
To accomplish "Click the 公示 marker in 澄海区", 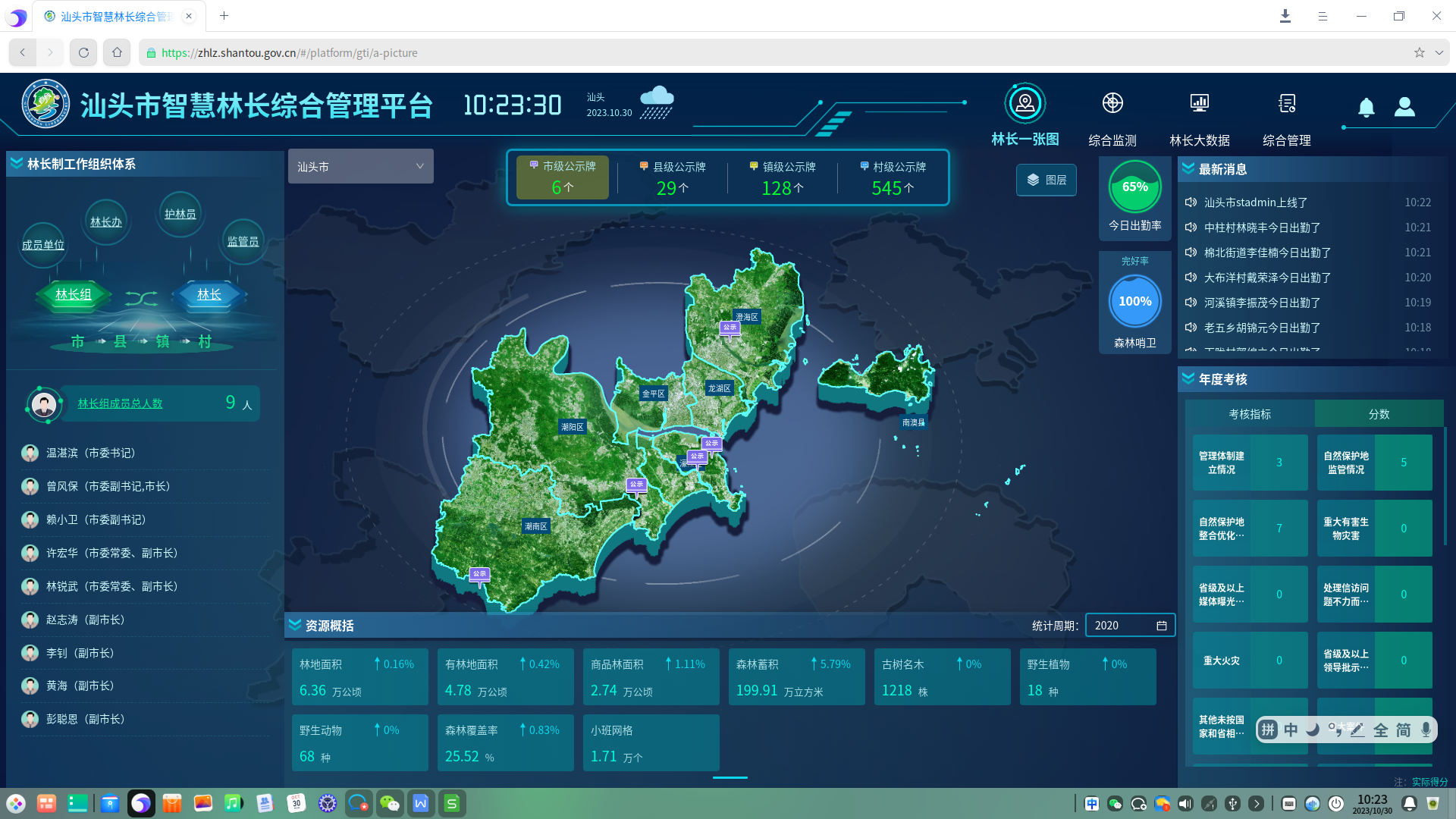I will [730, 328].
